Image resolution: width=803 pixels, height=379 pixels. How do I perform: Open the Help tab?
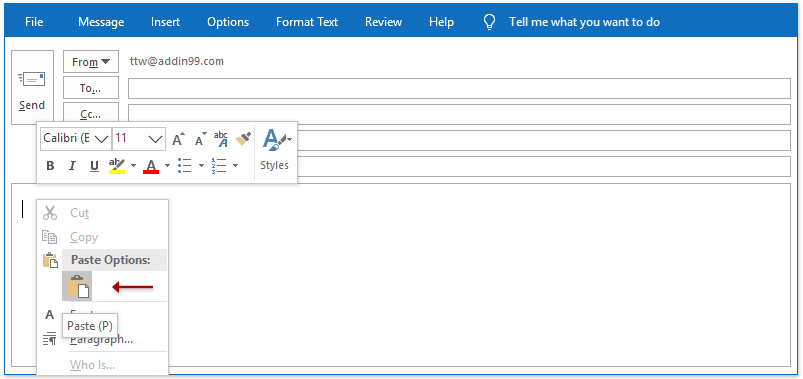(x=441, y=22)
